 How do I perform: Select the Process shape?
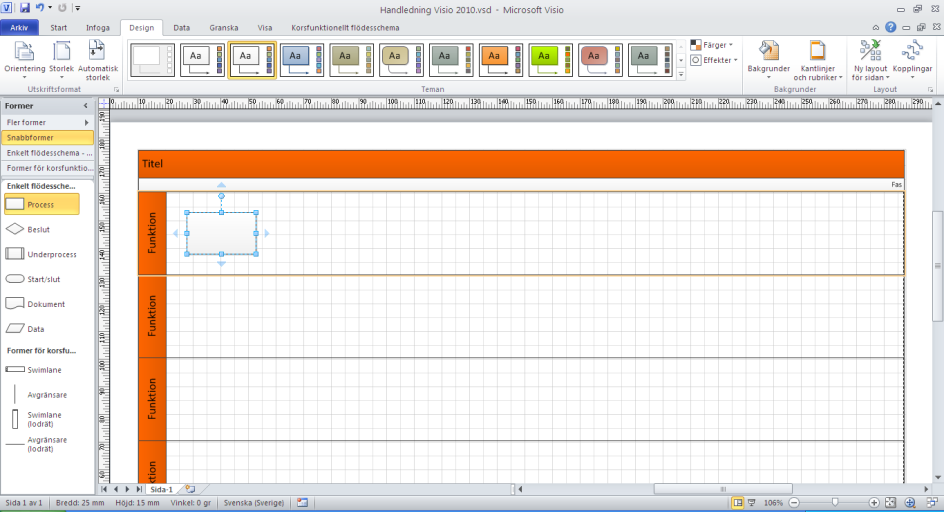coord(42,205)
